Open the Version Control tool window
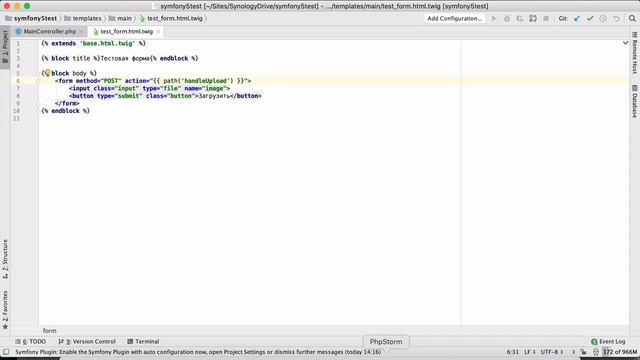Viewport: 640px width, 360px height. tap(87, 342)
